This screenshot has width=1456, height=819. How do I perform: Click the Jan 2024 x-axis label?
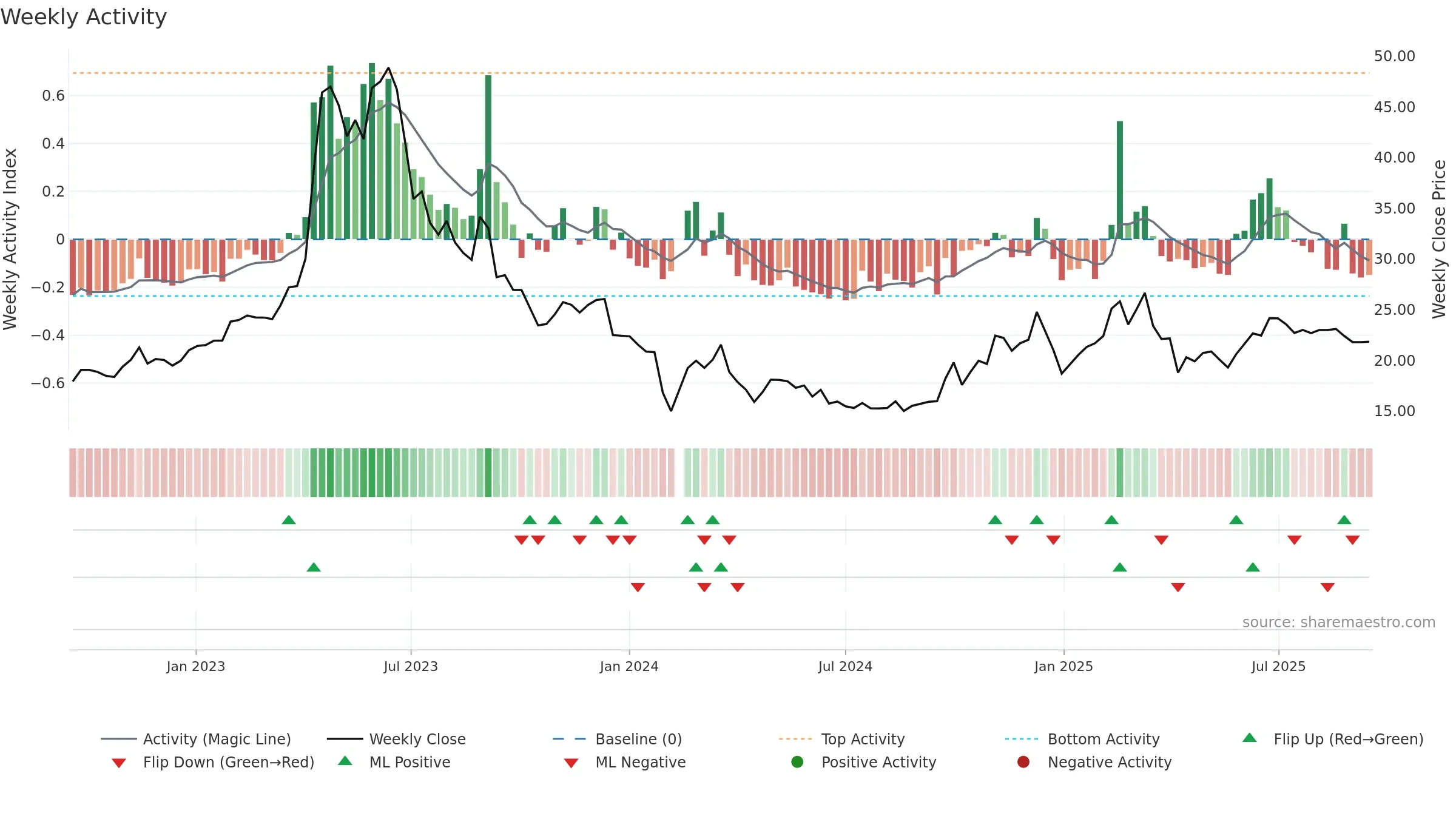pos(629,666)
